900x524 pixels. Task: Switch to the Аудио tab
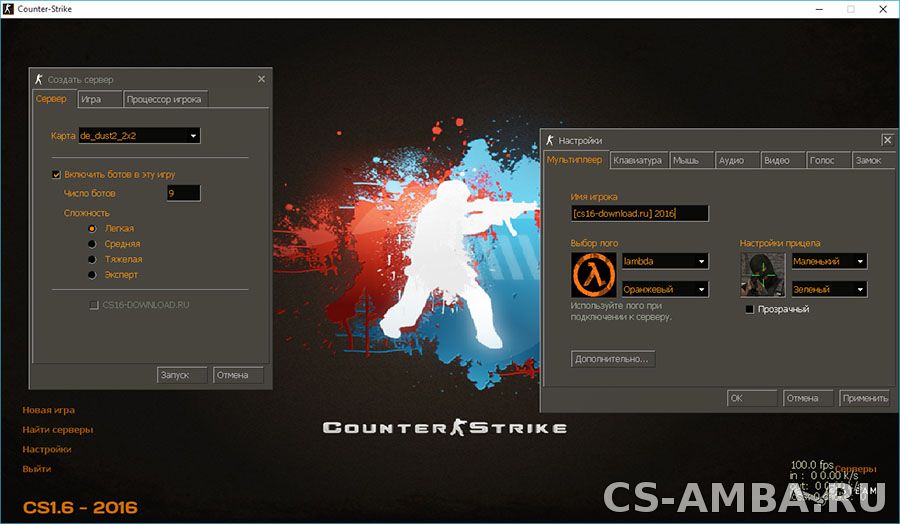click(738, 161)
